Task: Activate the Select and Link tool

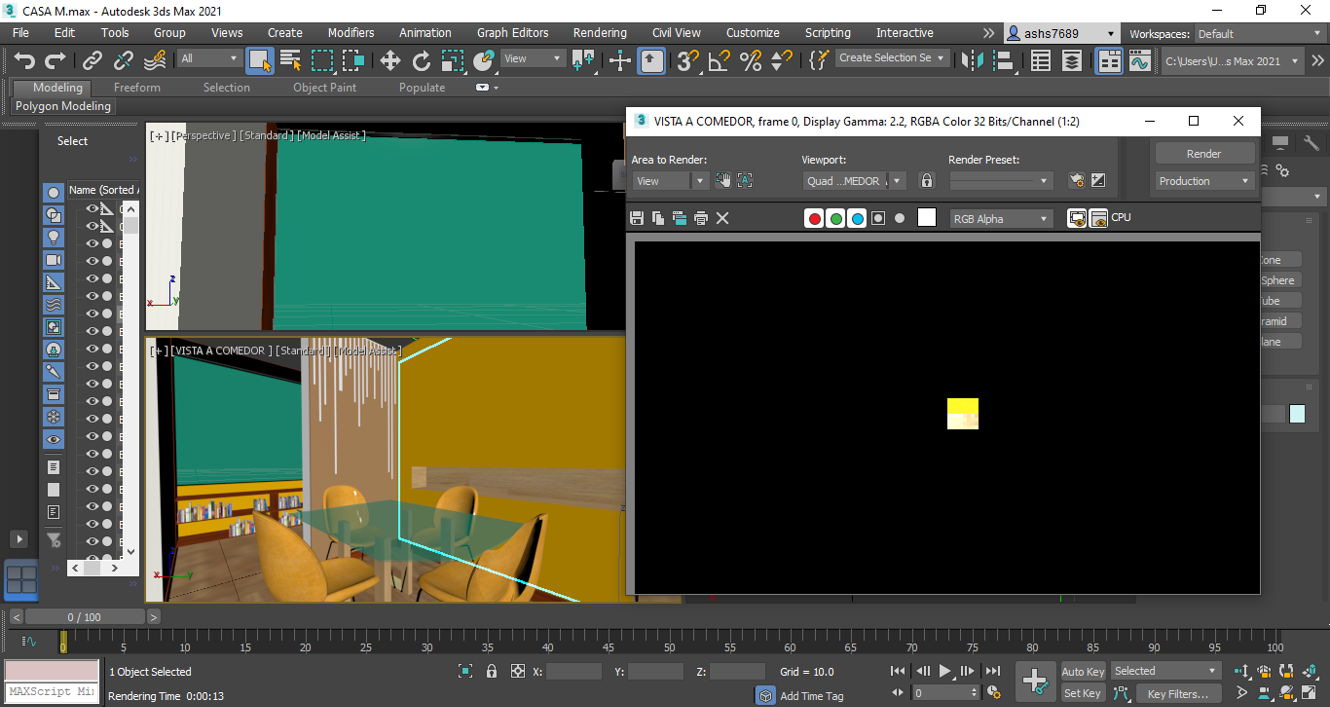Action: [x=93, y=60]
